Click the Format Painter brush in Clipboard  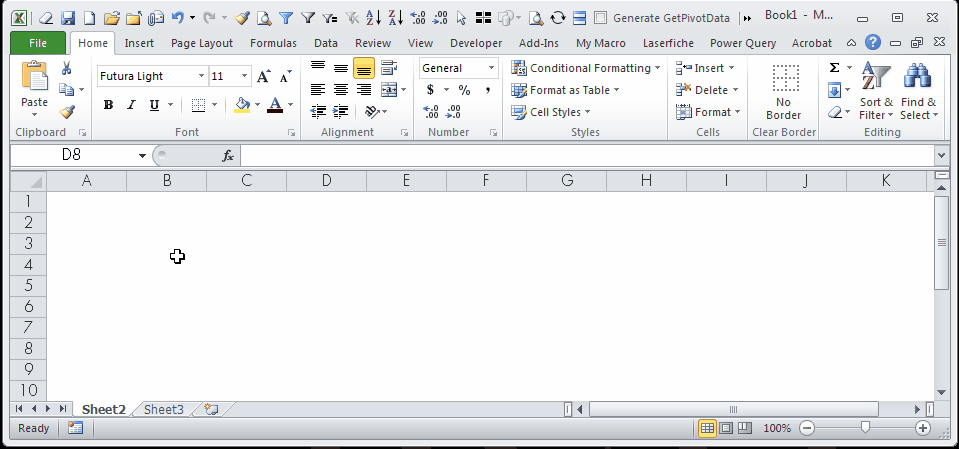point(66,112)
